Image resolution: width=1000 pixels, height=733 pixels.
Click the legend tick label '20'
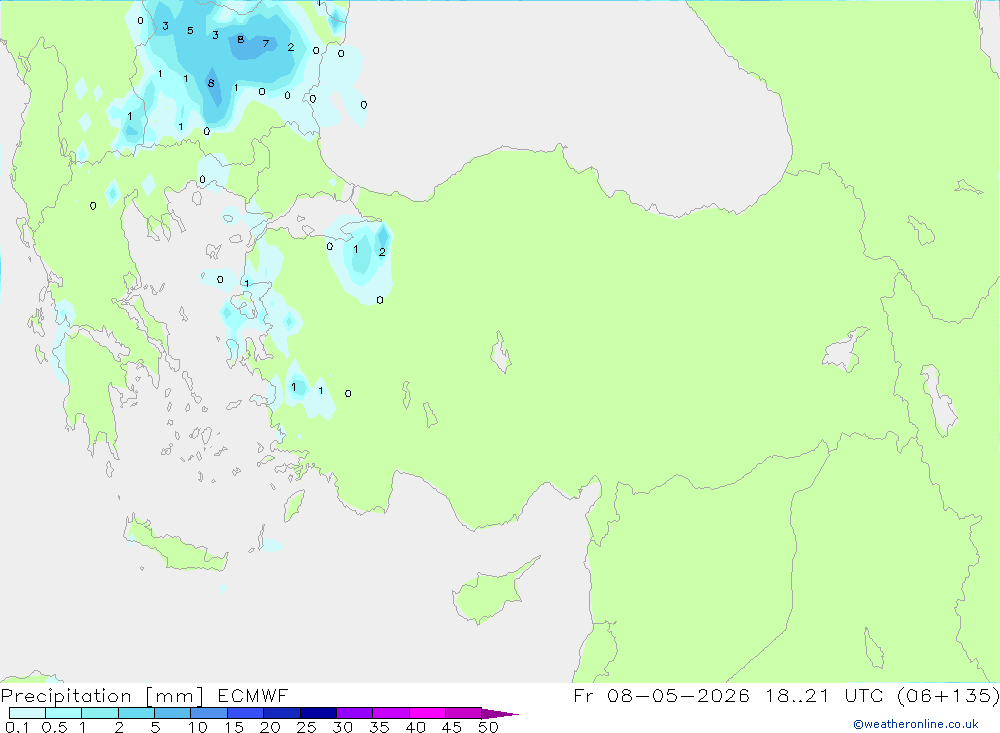[x=270, y=727]
